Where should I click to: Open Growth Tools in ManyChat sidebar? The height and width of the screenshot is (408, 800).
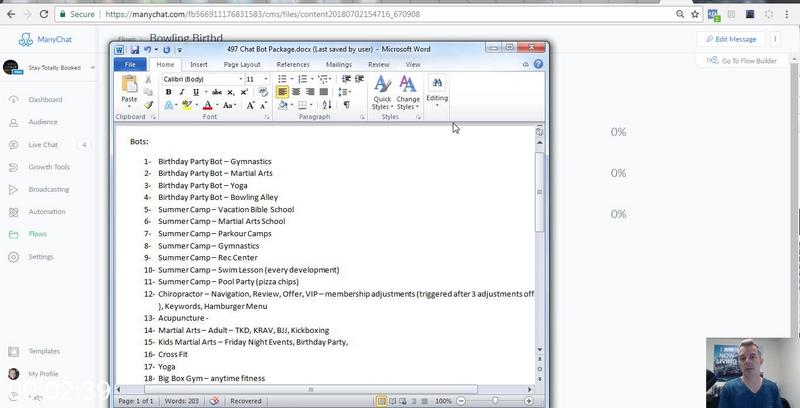[x=49, y=167]
